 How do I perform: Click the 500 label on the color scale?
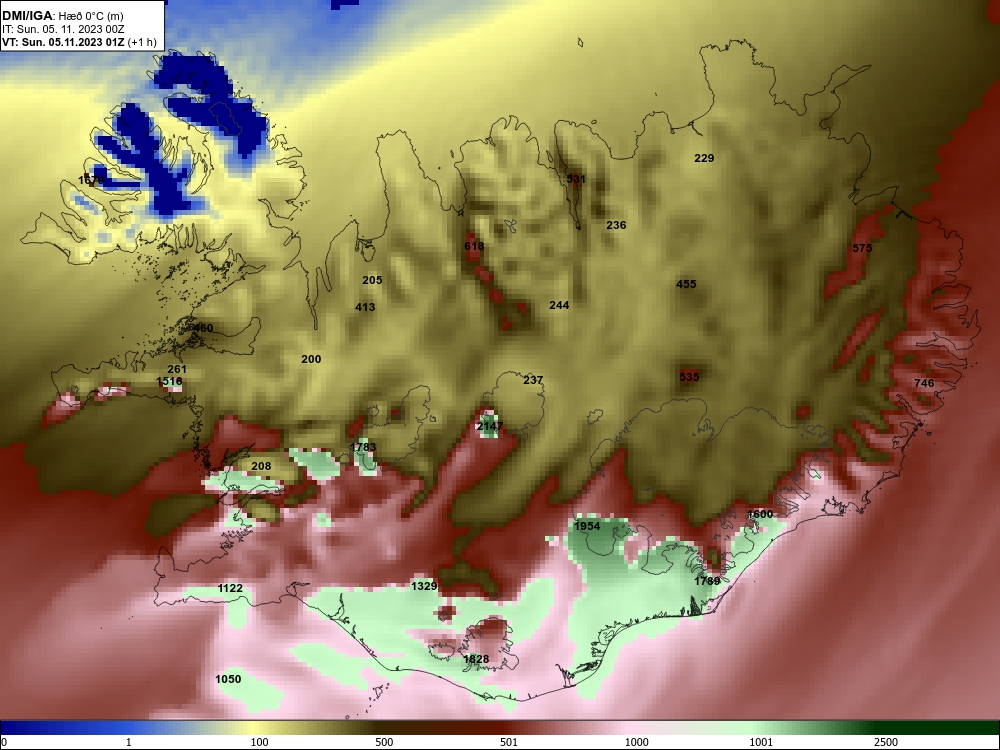coord(384,742)
